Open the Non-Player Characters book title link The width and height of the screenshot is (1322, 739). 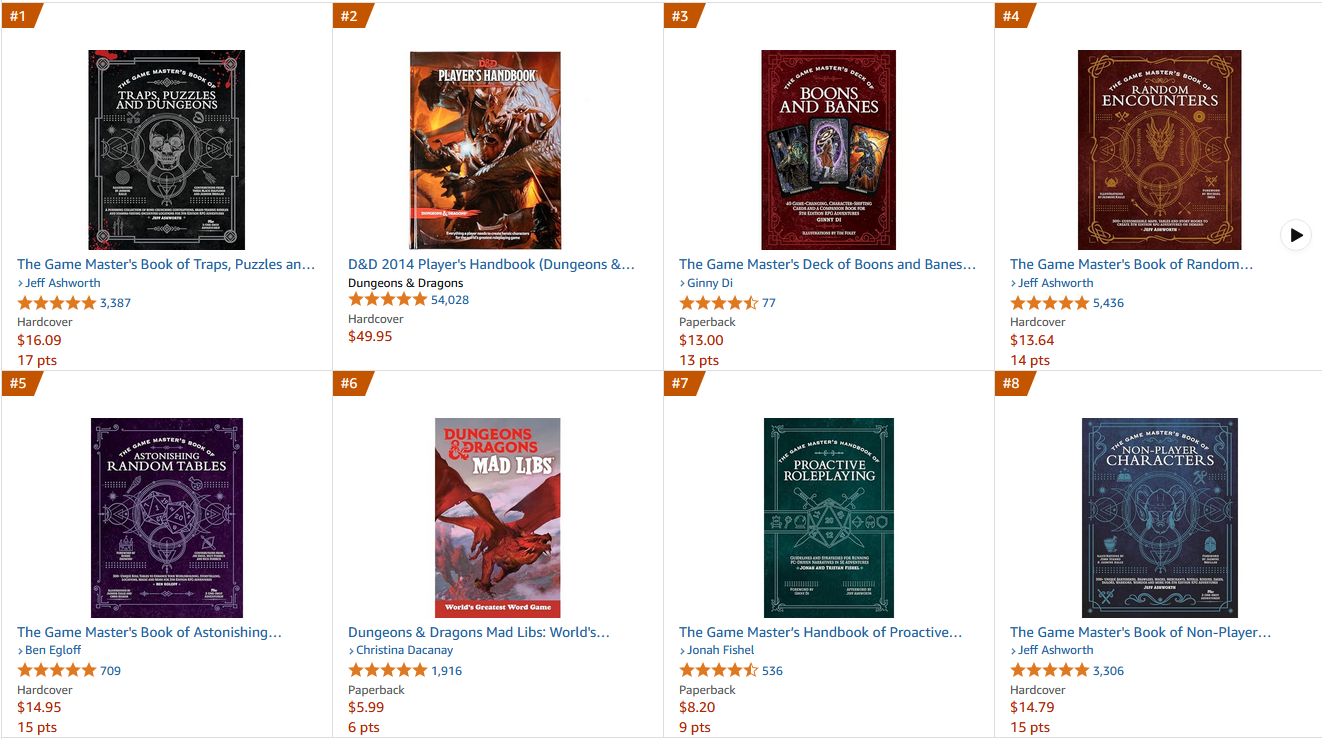[x=1140, y=632]
